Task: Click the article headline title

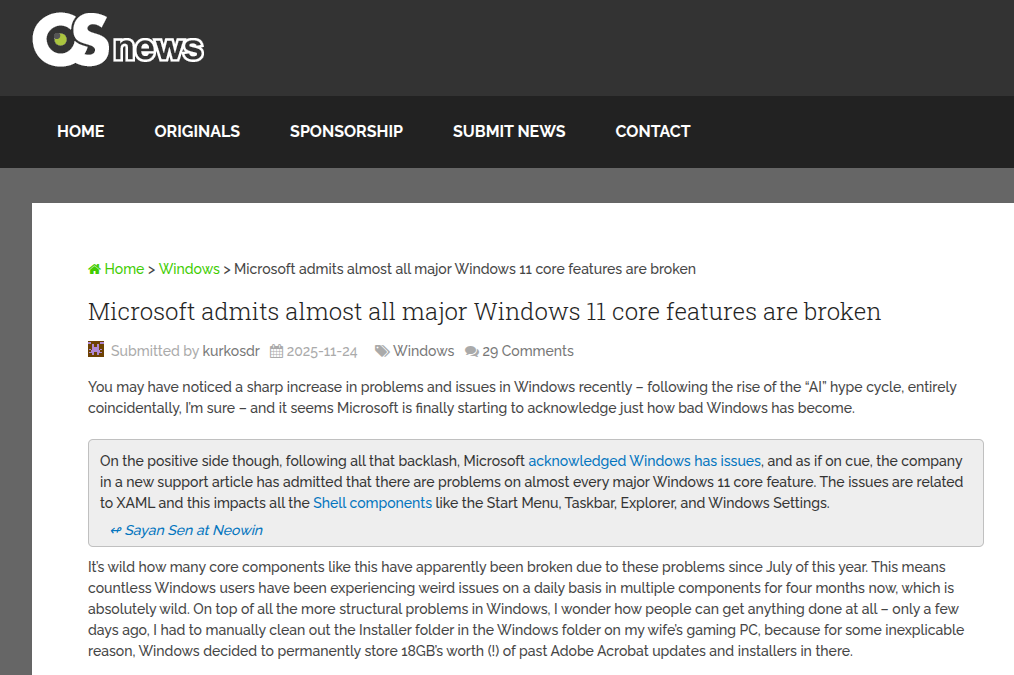Action: [x=484, y=312]
